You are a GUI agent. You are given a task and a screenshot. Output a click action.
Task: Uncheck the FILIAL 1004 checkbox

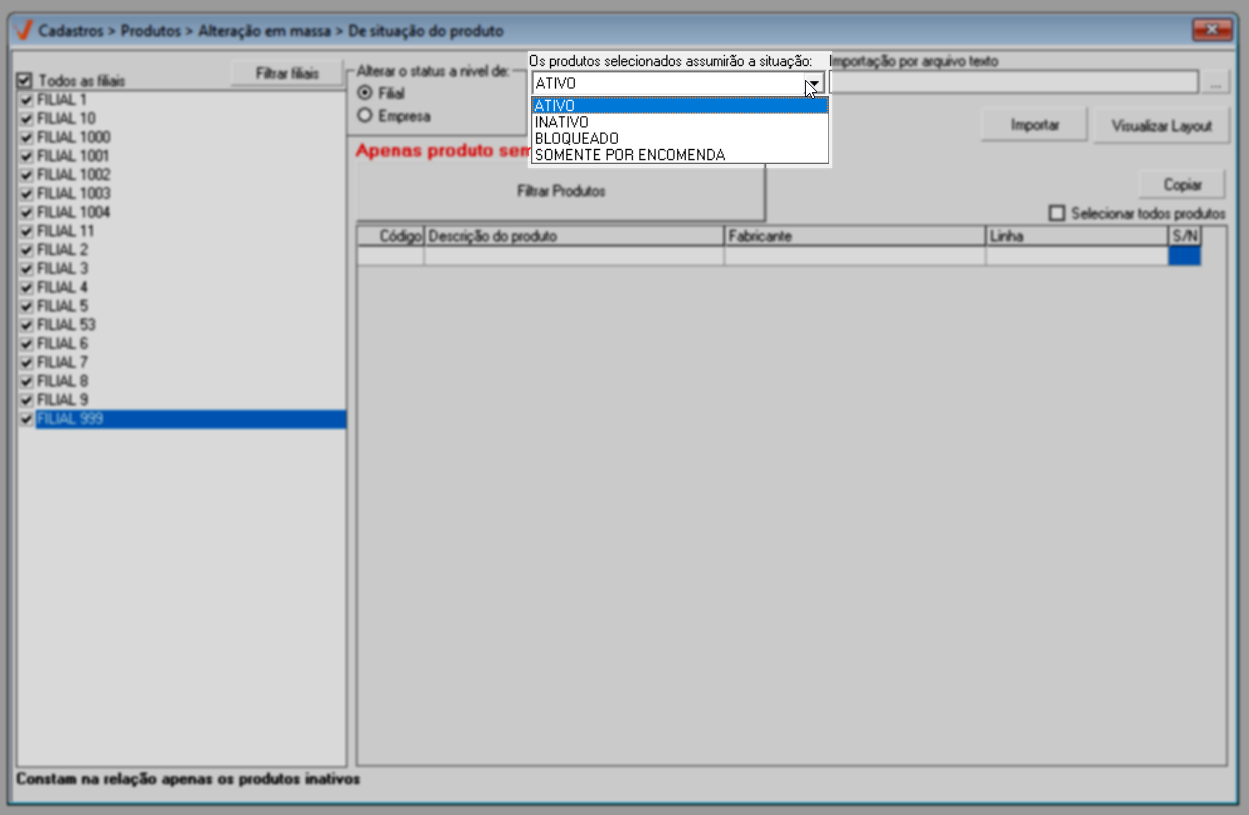coord(27,213)
